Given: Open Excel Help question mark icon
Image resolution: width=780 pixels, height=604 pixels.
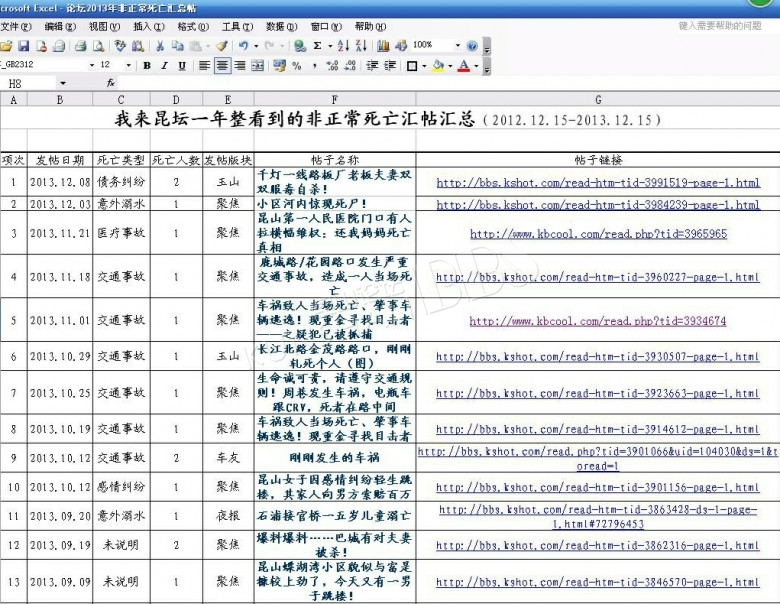Looking at the screenshot, I should [472, 46].
